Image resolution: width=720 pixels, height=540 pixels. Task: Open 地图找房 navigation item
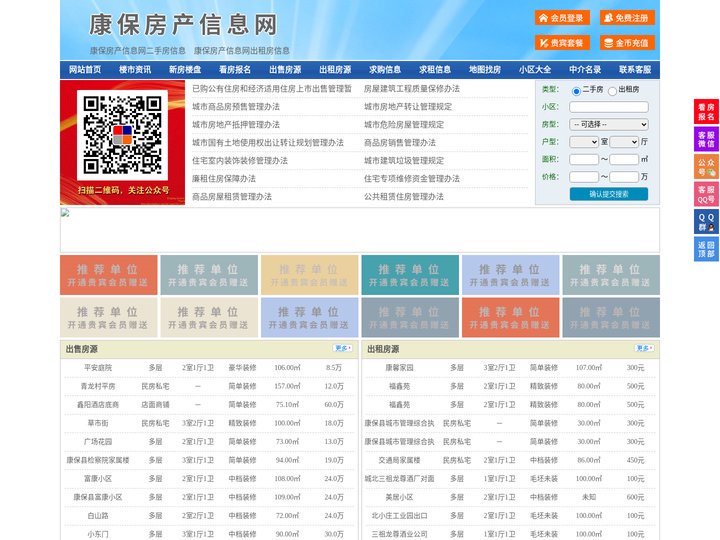[485, 70]
